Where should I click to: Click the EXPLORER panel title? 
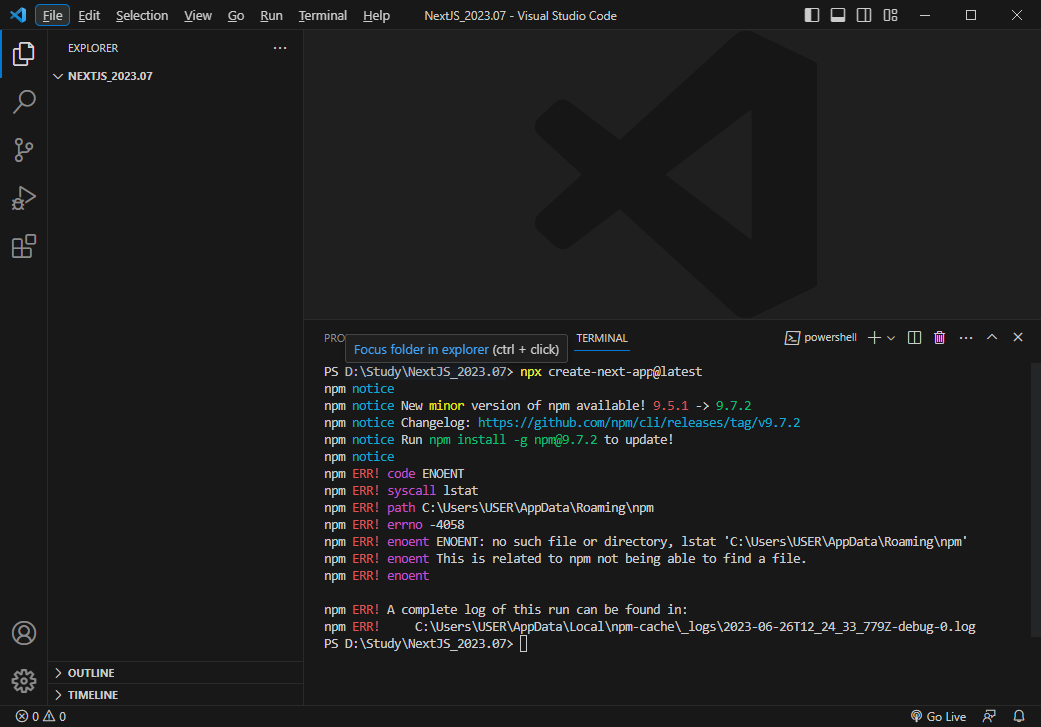[93, 48]
